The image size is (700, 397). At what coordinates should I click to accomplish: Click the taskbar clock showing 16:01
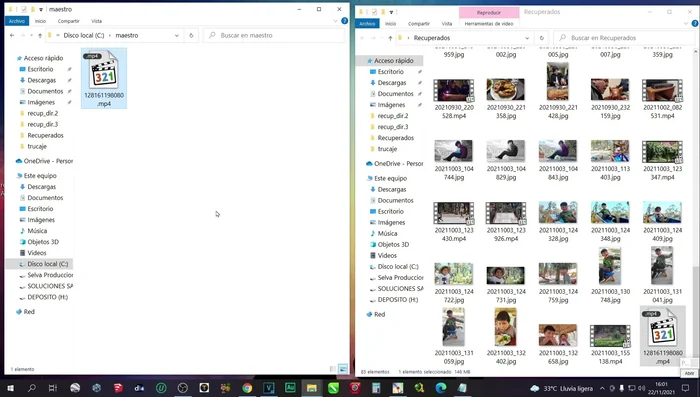click(662, 388)
